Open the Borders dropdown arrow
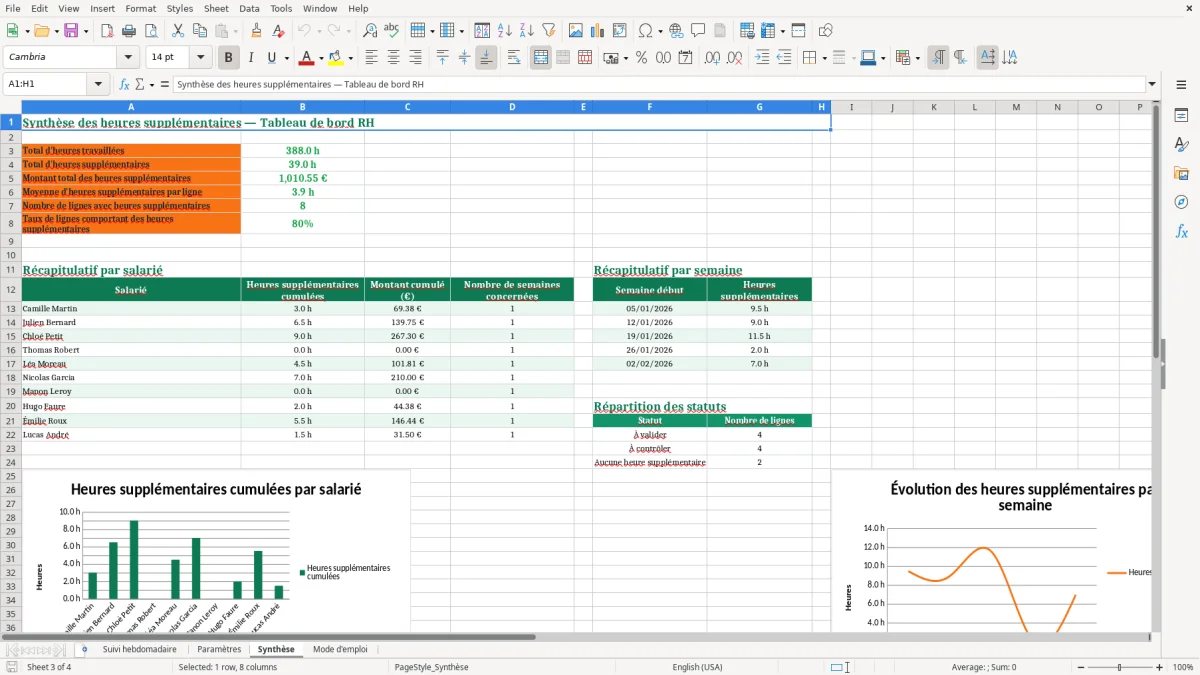This screenshot has width=1200, height=675. pos(824,57)
